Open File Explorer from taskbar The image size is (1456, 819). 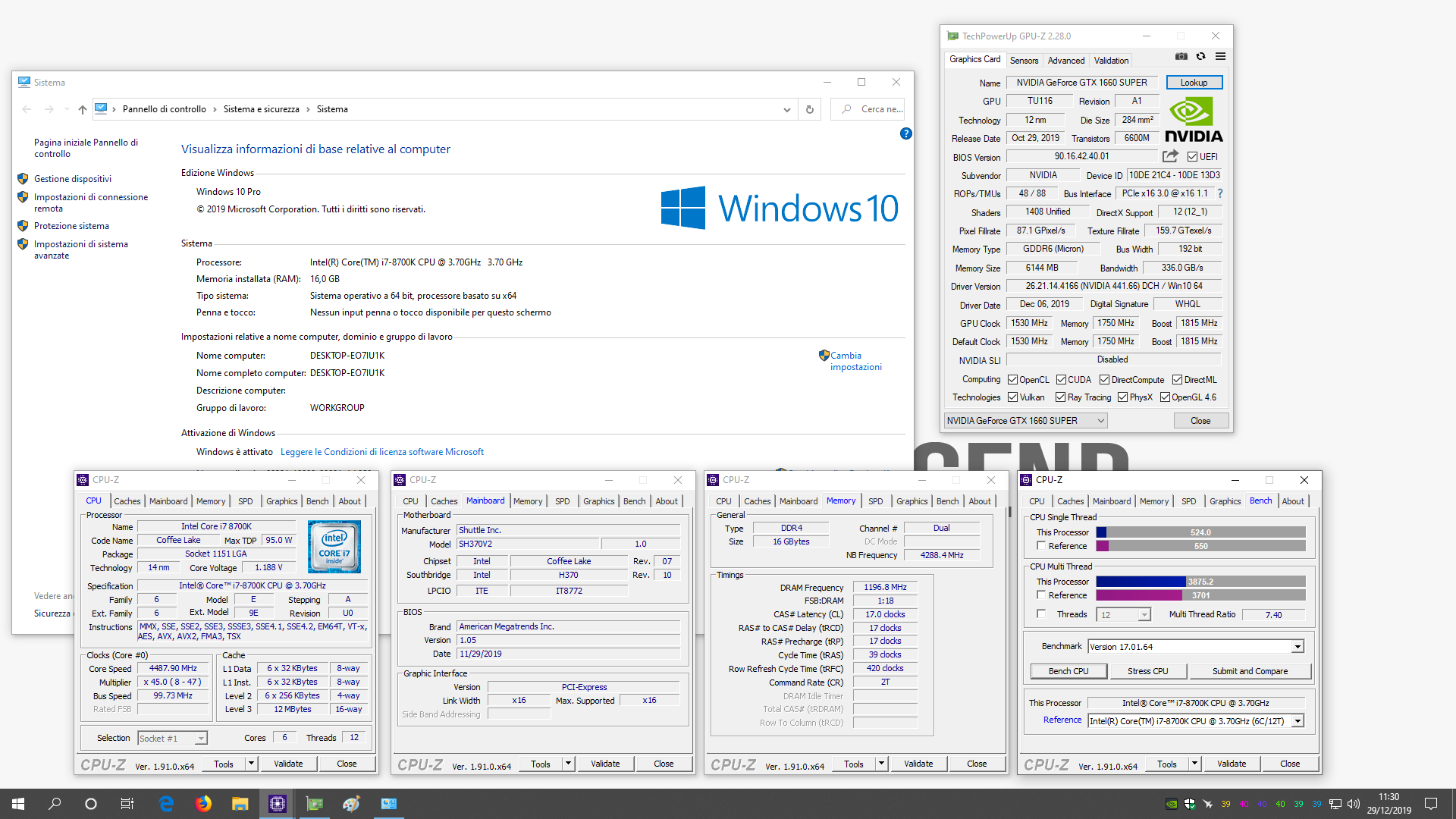click(240, 804)
